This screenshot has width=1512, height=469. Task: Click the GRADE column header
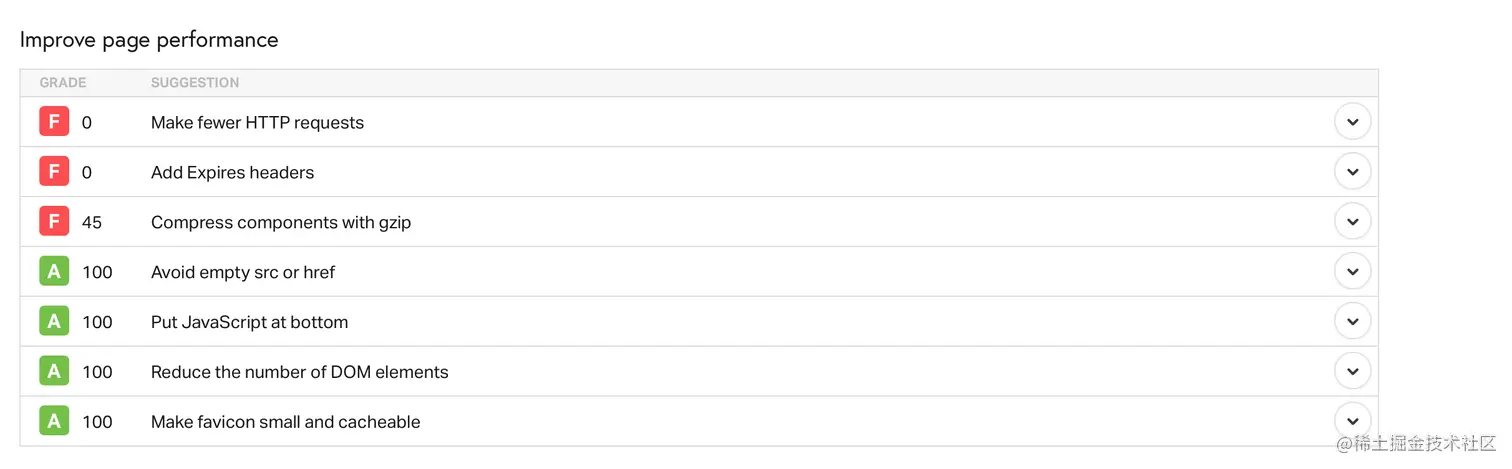[63, 83]
